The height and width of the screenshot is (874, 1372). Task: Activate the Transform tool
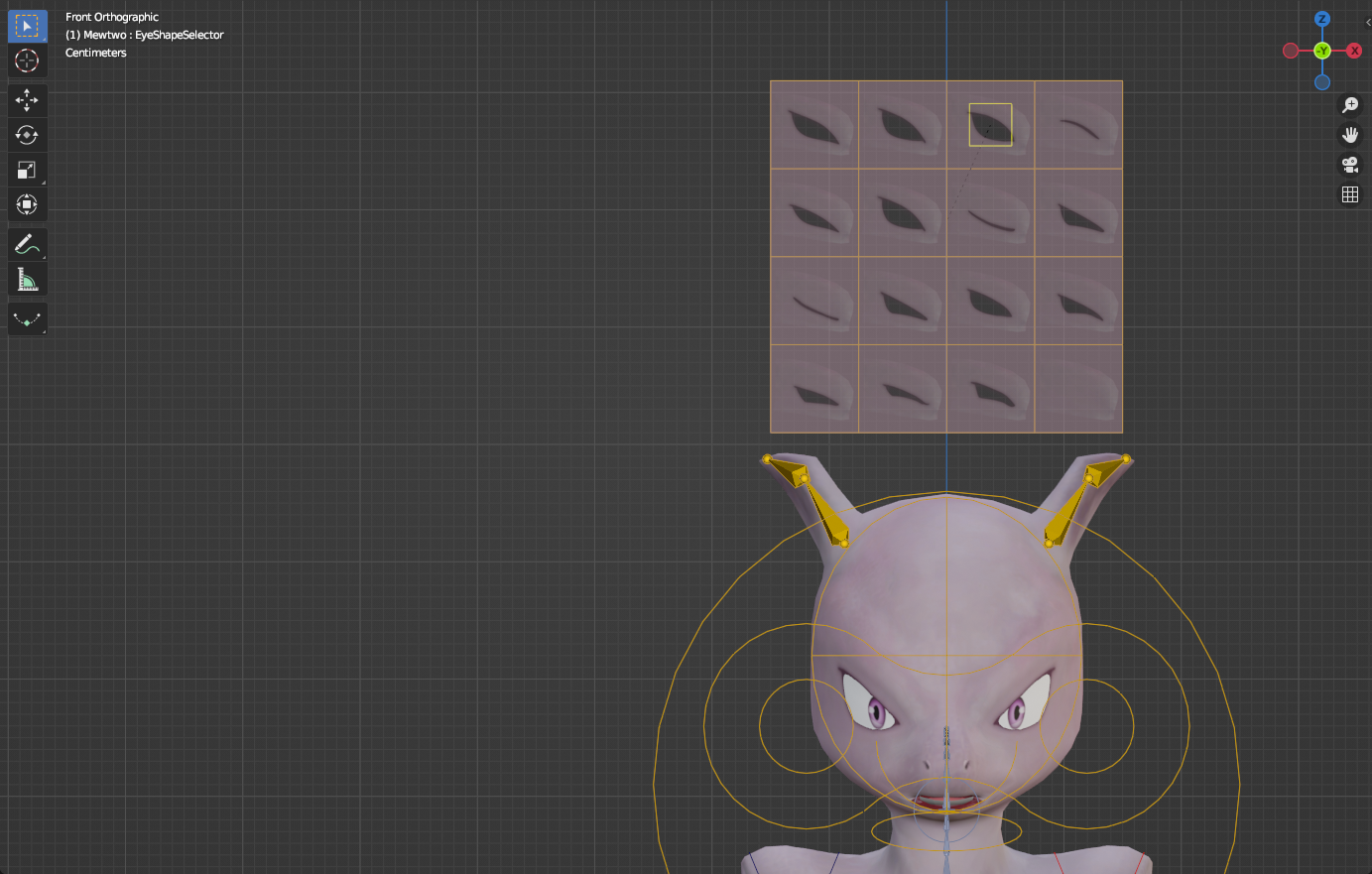pyautogui.click(x=27, y=204)
